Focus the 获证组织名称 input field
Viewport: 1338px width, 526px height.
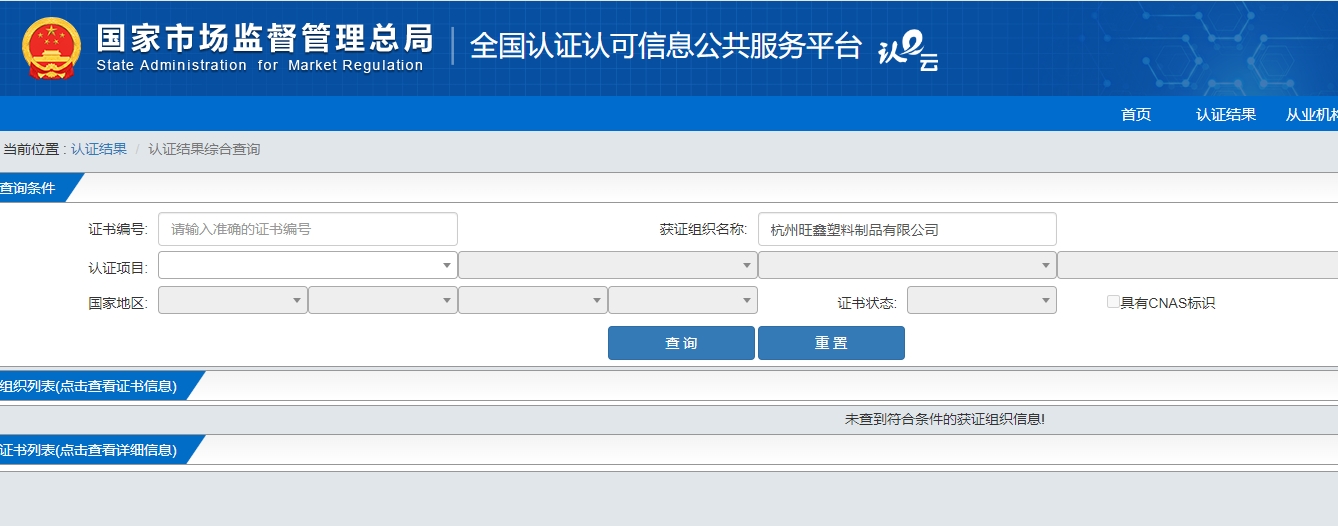907,229
